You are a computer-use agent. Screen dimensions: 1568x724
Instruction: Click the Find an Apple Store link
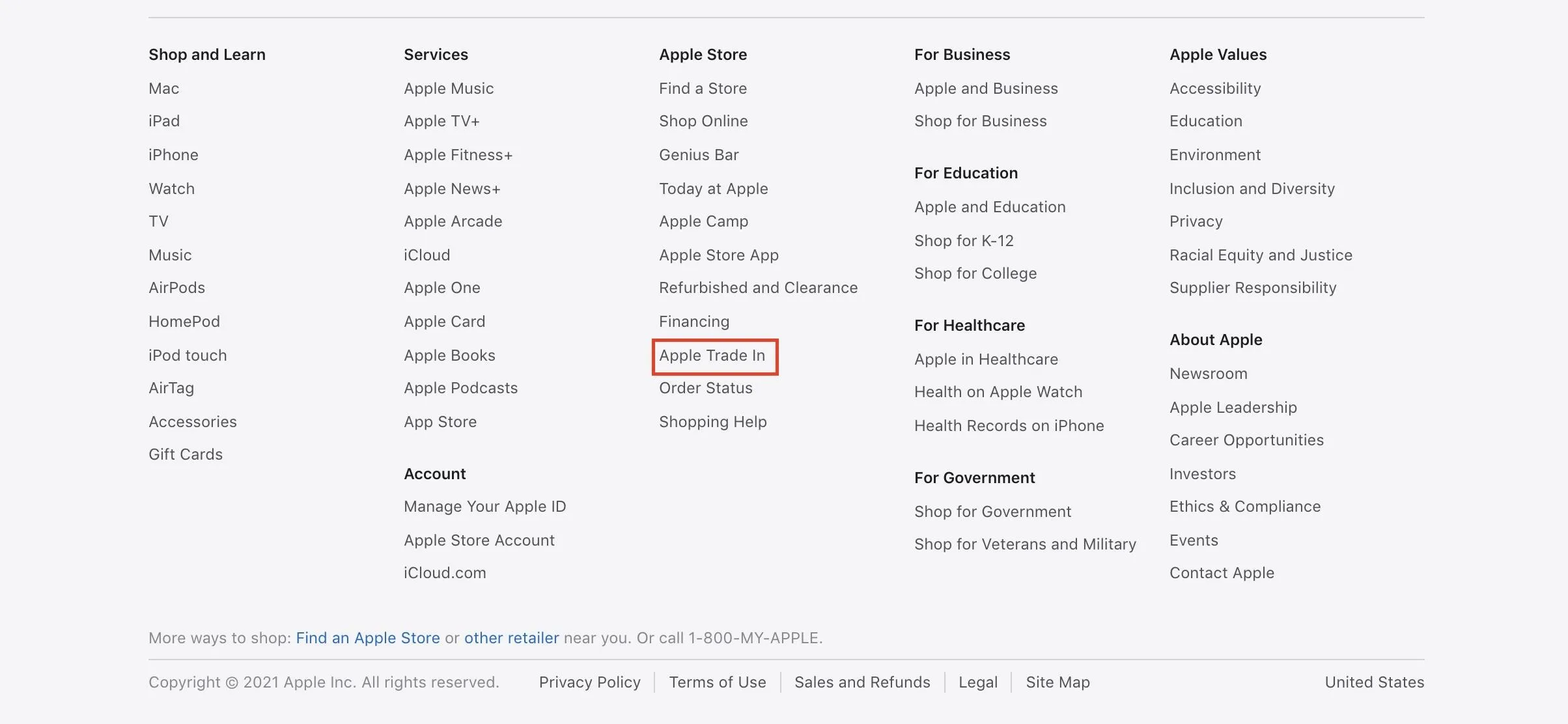click(x=368, y=638)
